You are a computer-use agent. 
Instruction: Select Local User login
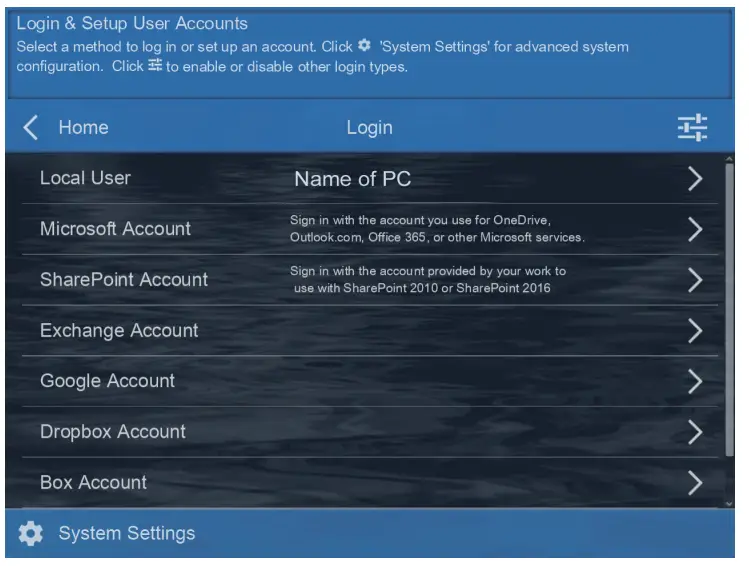370,179
